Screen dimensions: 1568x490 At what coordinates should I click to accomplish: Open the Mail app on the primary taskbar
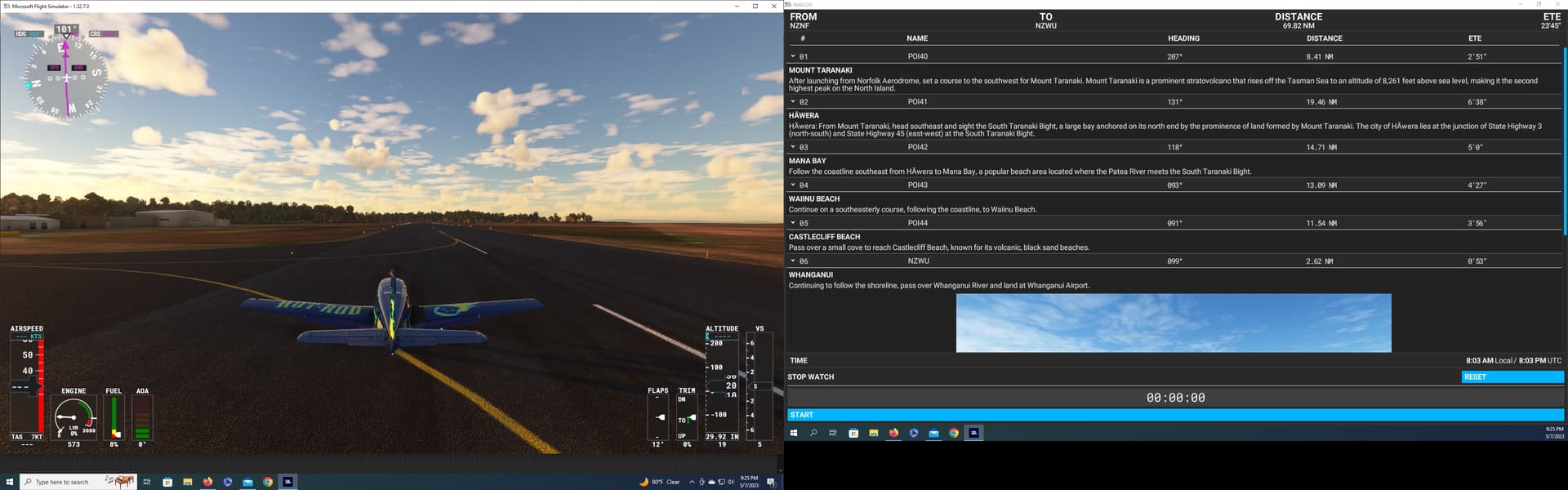[247, 482]
